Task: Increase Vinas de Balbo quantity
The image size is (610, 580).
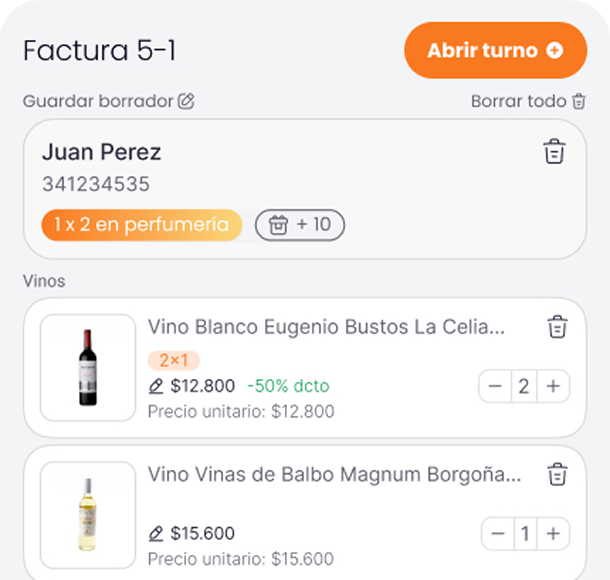Action: click(x=553, y=534)
